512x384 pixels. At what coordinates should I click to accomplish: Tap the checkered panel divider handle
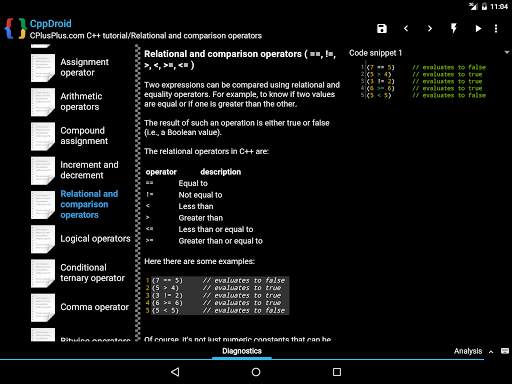click(x=138, y=193)
